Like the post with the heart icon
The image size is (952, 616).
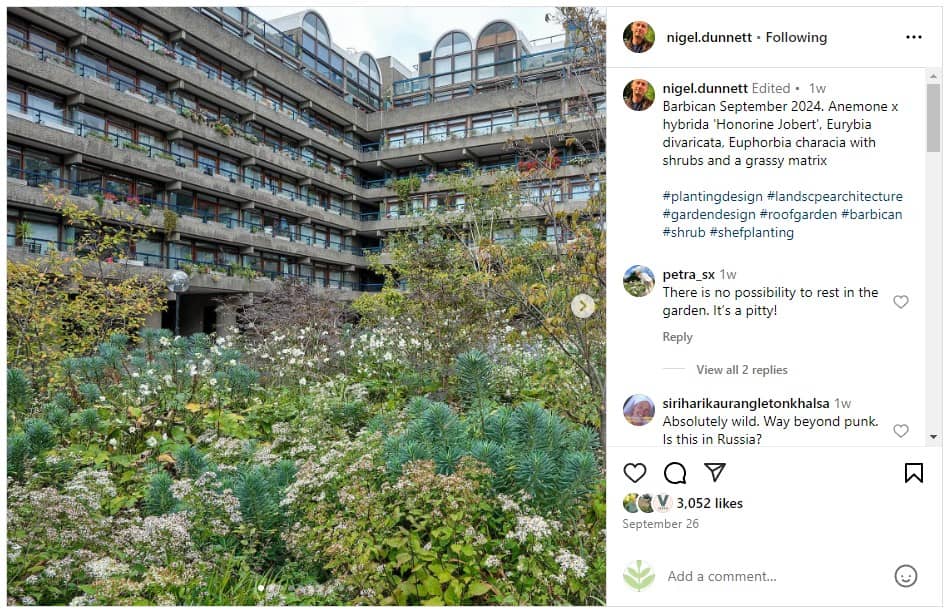(635, 473)
